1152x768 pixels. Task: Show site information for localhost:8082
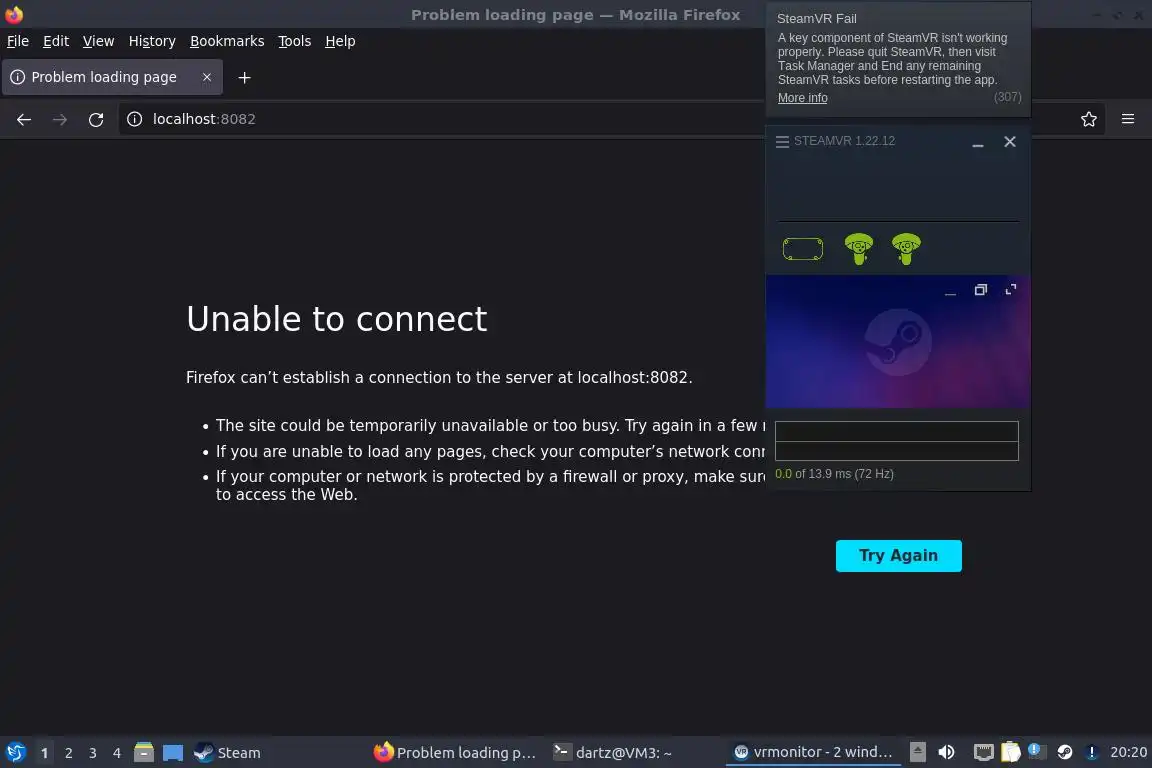click(x=134, y=119)
